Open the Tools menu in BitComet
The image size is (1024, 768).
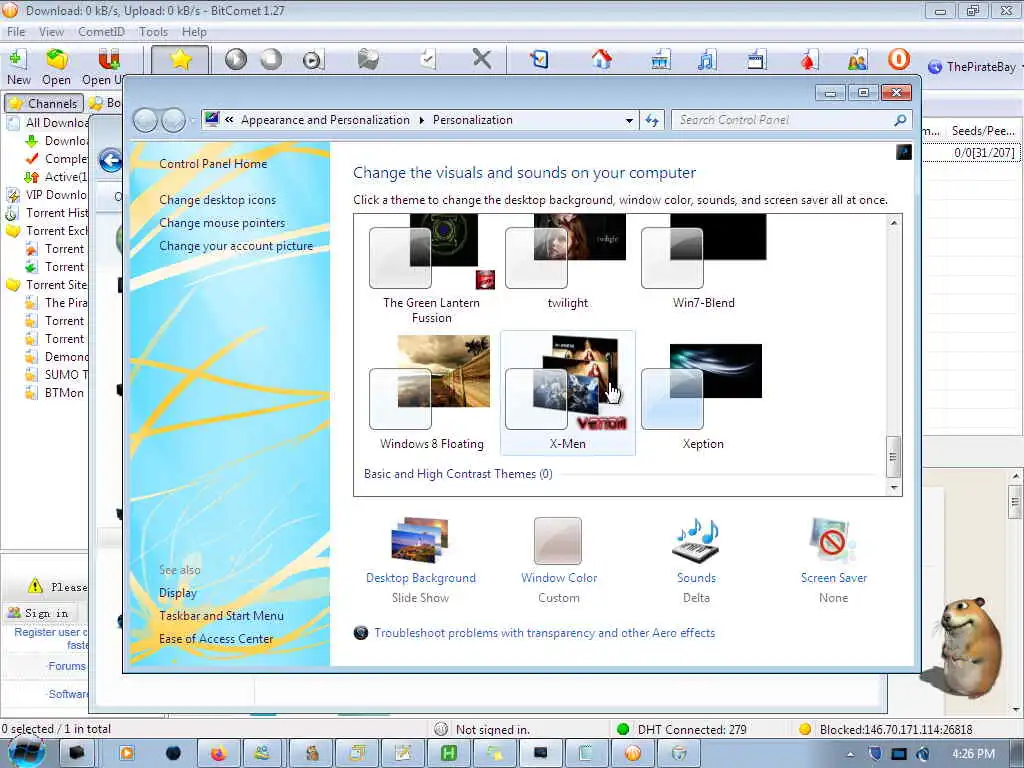point(153,31)
